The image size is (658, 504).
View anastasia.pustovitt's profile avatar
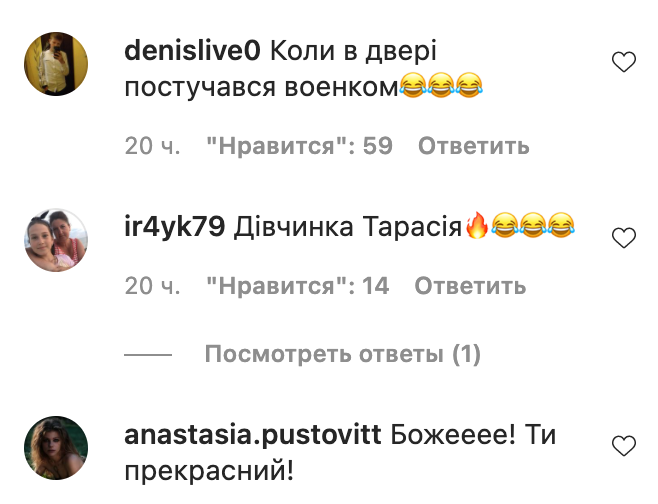click(56, 448)
